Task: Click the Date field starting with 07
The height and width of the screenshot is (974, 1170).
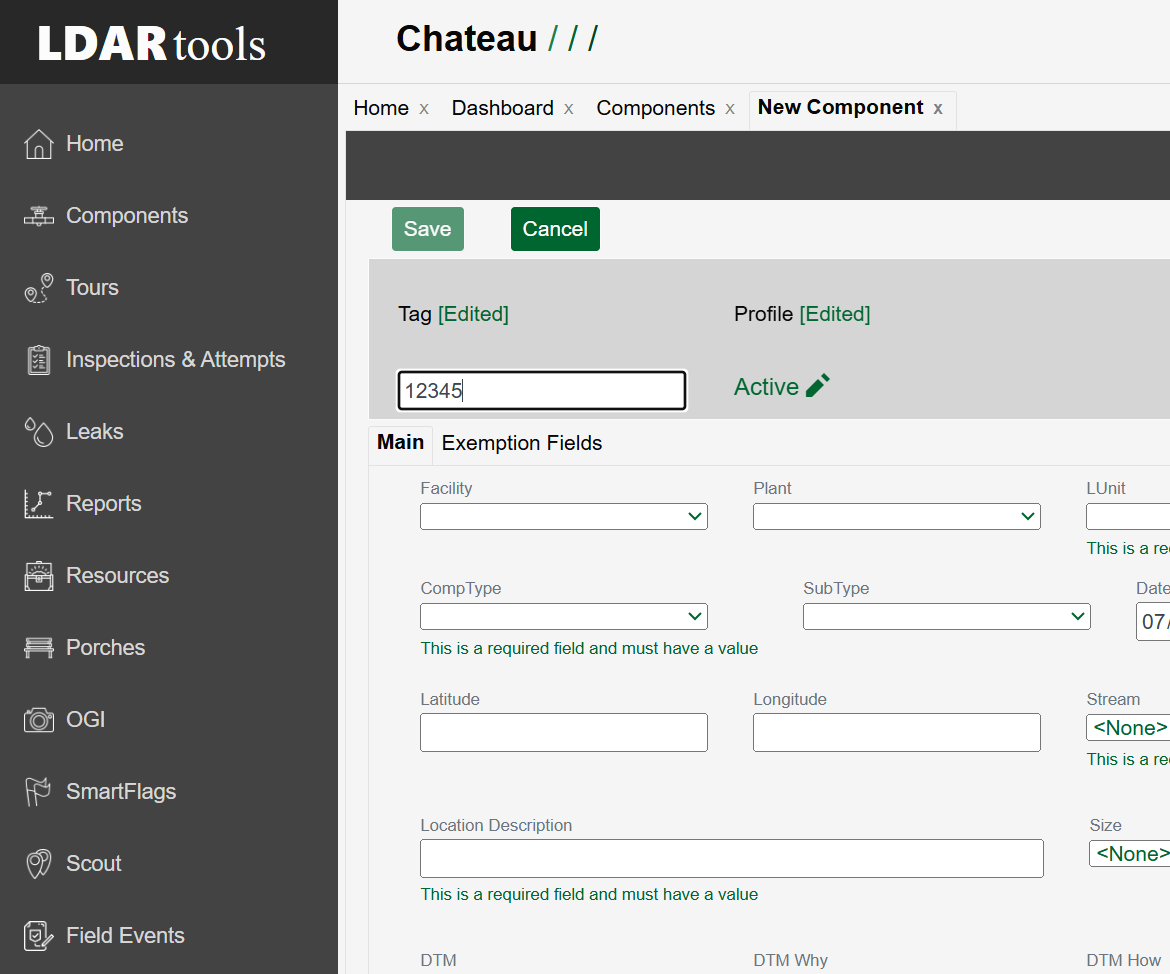Action: coord(1153,622)
